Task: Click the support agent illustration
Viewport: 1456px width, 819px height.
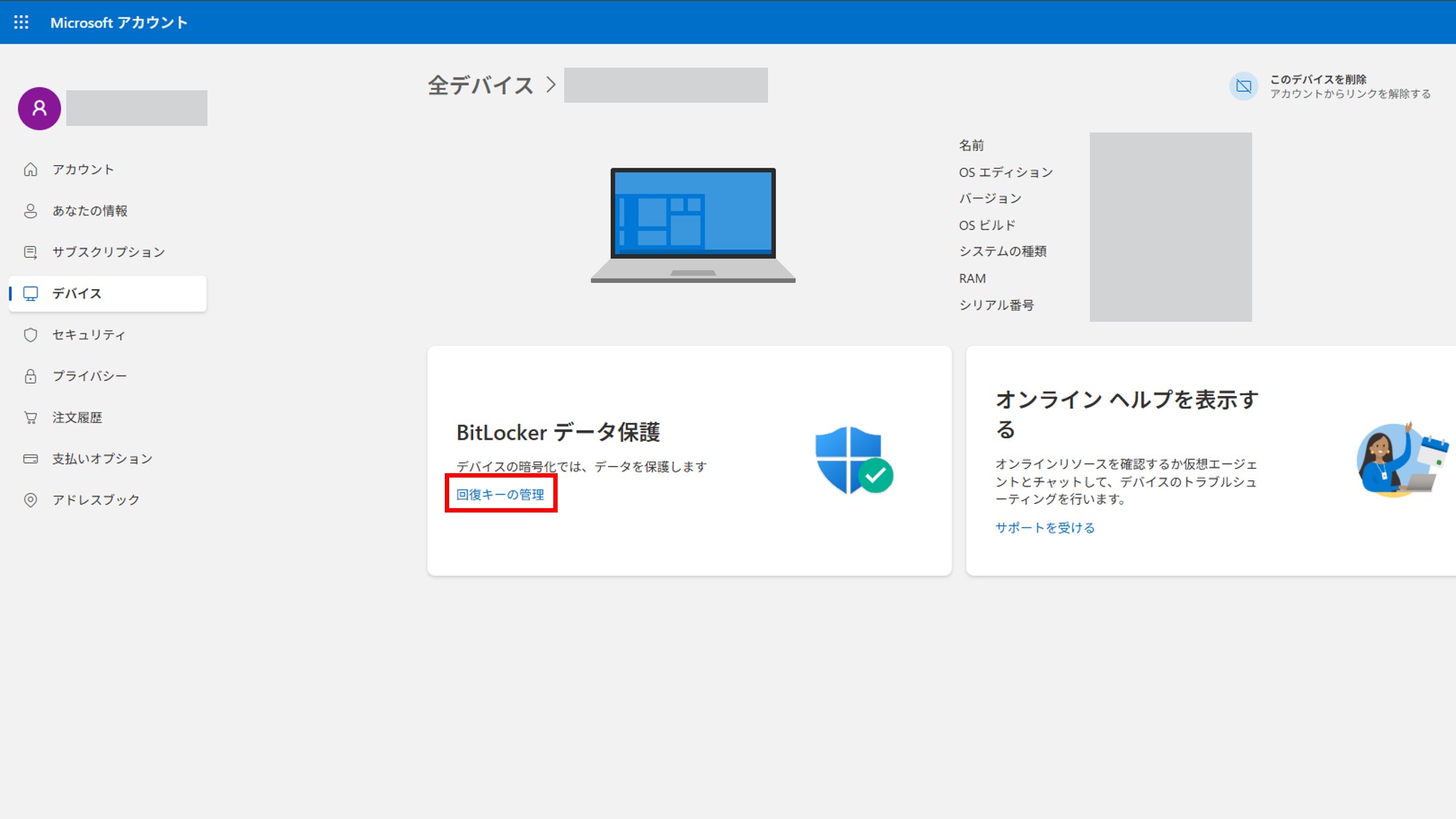Action: [1402, 460]
